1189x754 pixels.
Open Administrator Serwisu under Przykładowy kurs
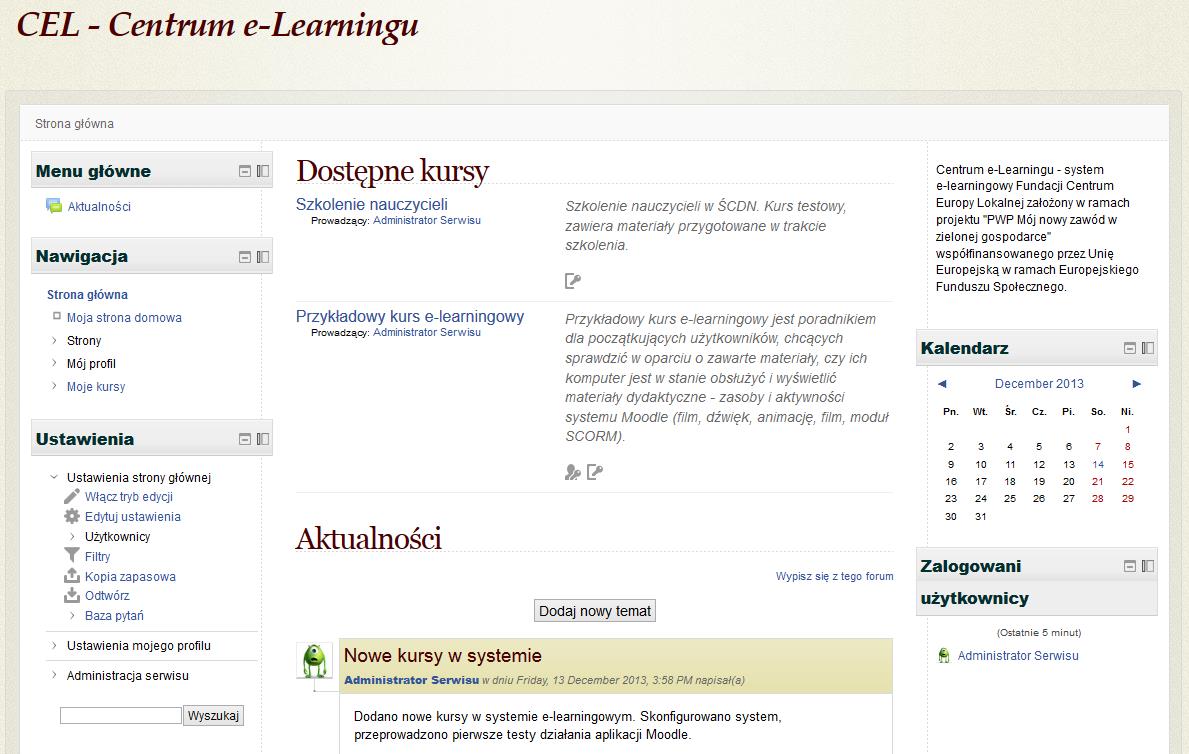427,332
